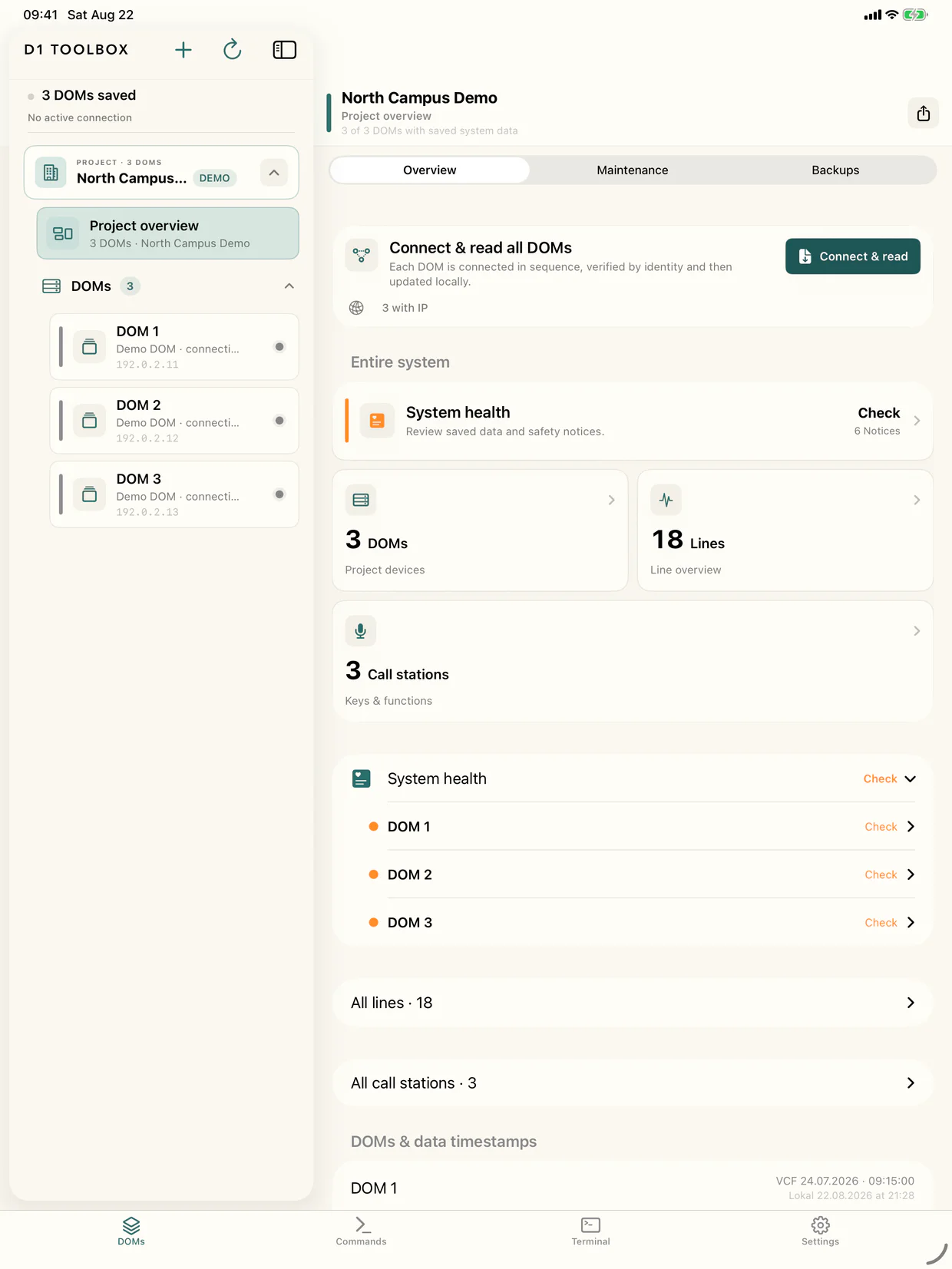Click the '3 DOMs saved' status text

tap(88, 95)
